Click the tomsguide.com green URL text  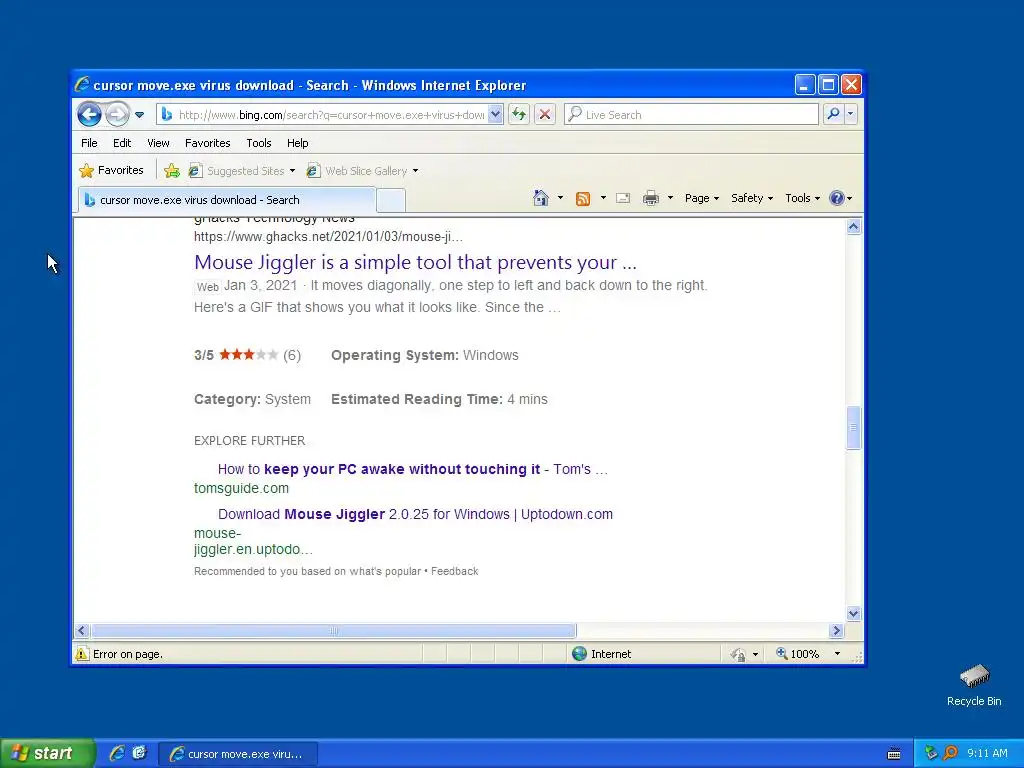(241, 488)
